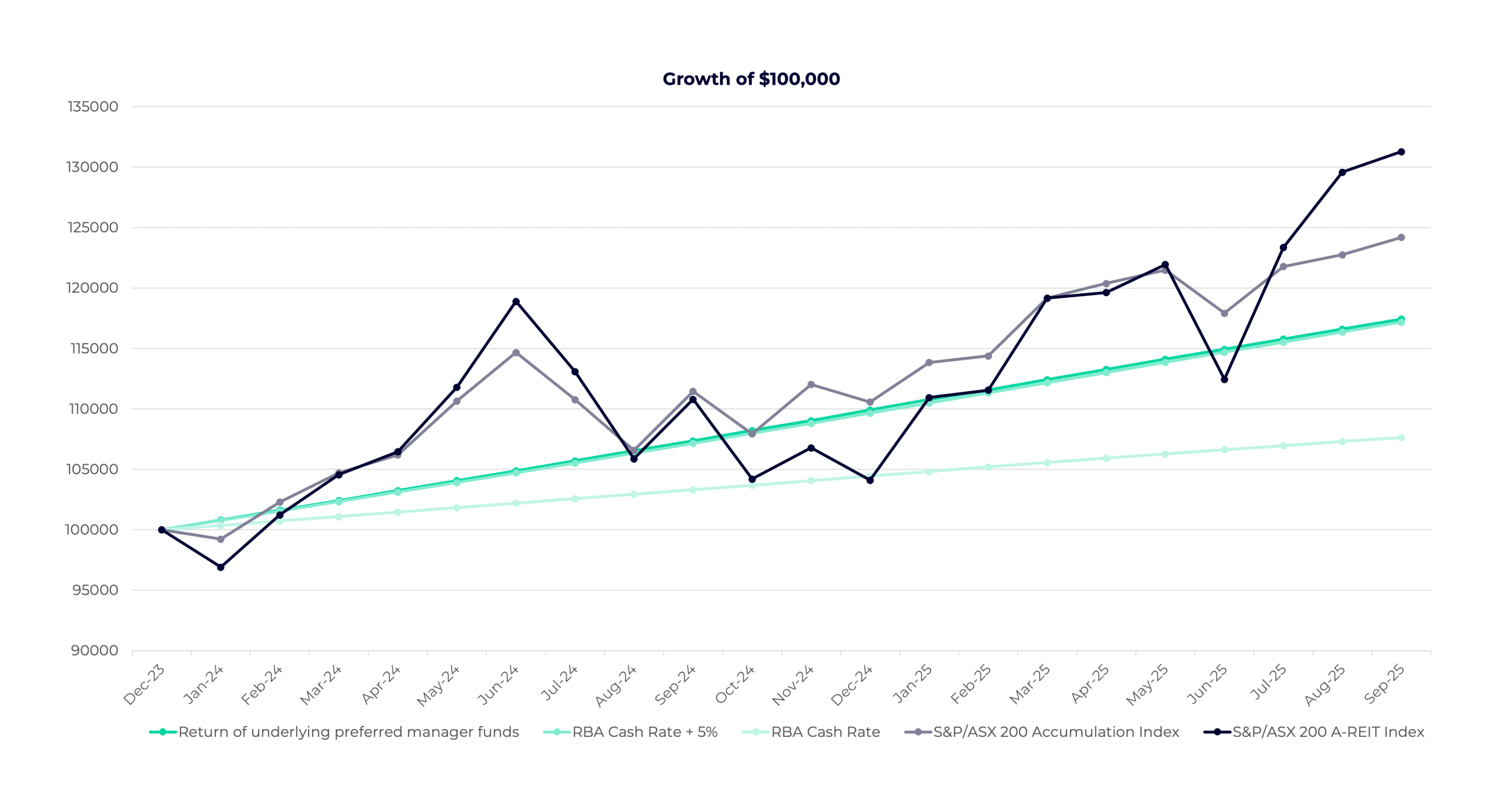Select the Return of underlying preferred manager funds legend label
Image resolution: width=1505 pixels, height=812 pixels.
349,732
